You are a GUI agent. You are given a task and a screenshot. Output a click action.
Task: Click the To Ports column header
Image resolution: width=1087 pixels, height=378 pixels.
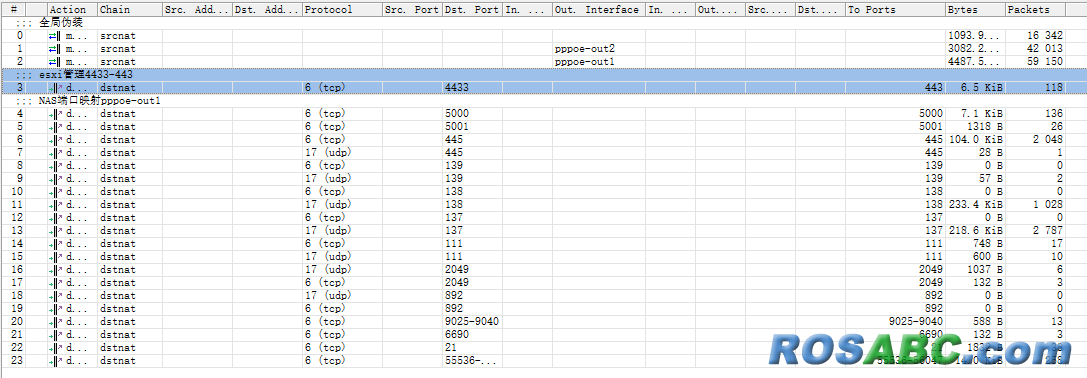(896, 10)
